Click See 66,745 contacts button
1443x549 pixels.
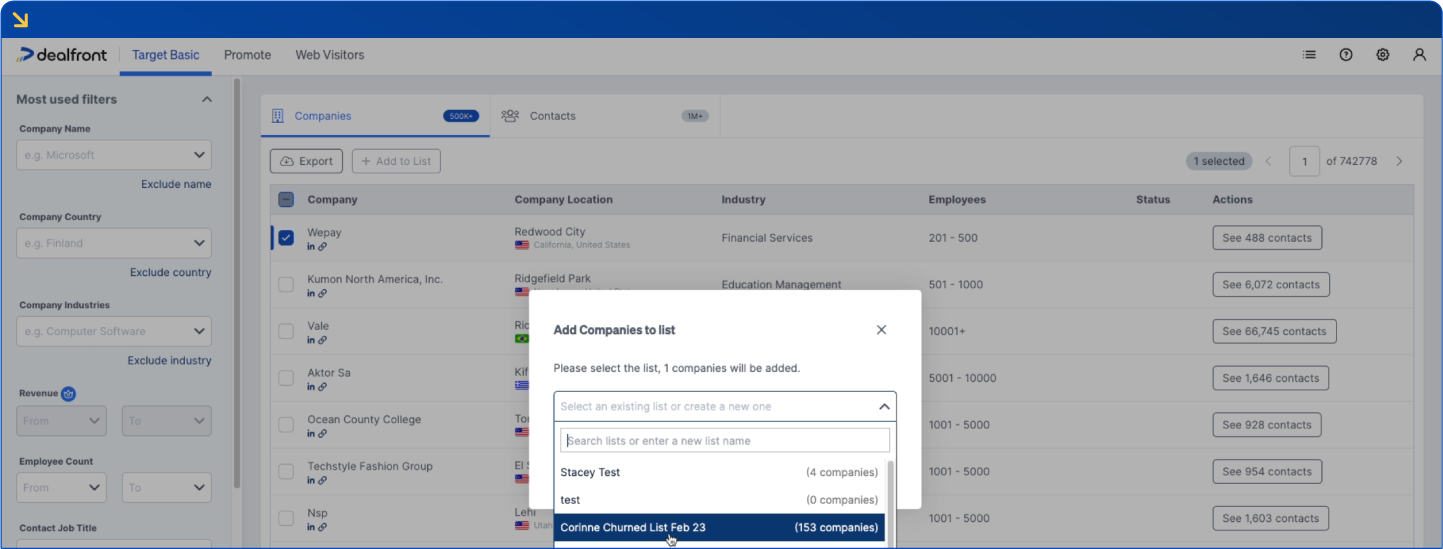1274,331
